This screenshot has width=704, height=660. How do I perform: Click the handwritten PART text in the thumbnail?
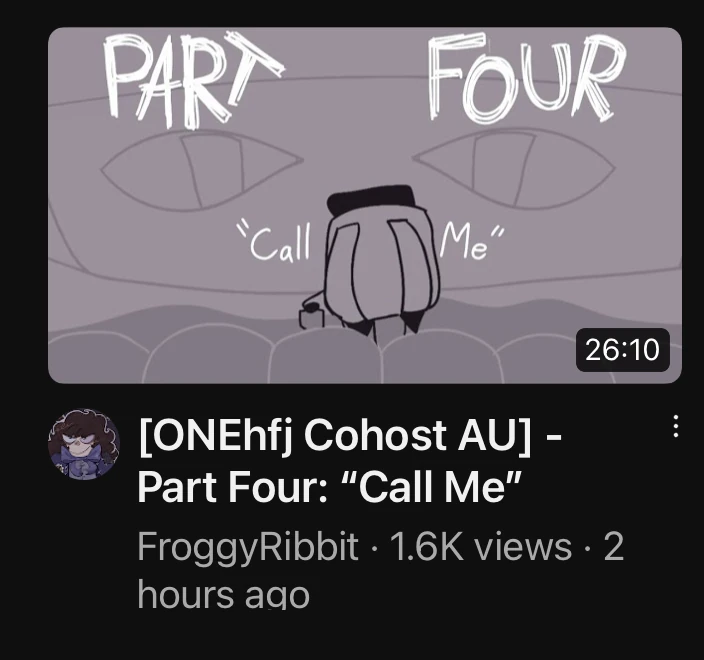[193, 79]
